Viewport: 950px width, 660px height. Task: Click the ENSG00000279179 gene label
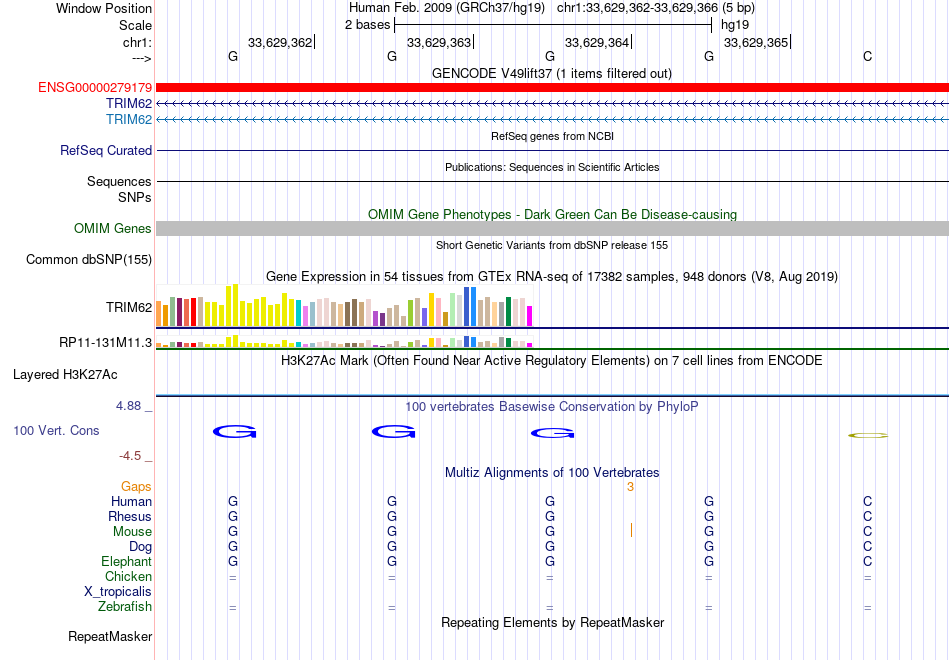tap(95, 87)
